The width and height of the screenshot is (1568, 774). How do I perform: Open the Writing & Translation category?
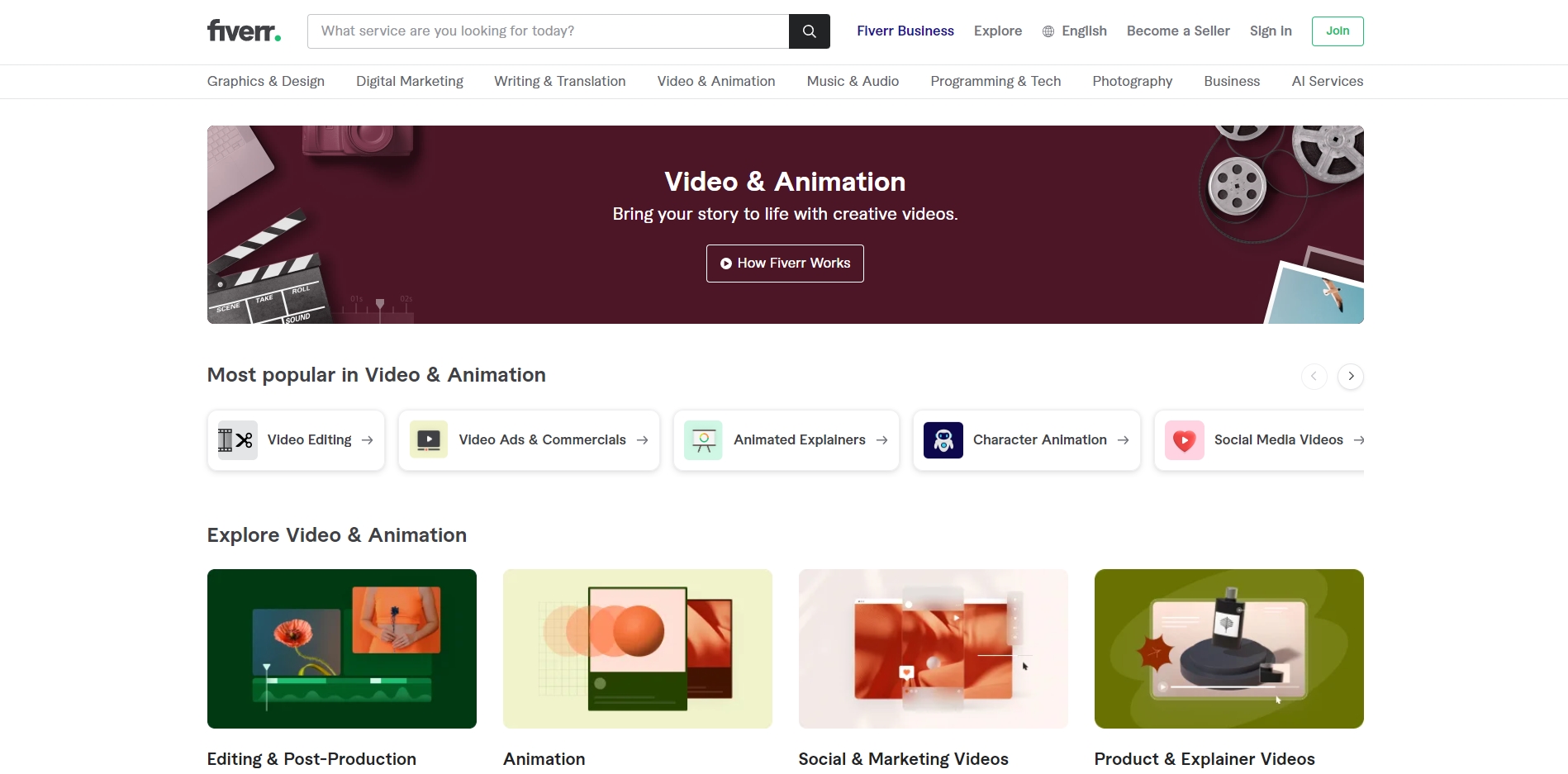pos(560,81)
